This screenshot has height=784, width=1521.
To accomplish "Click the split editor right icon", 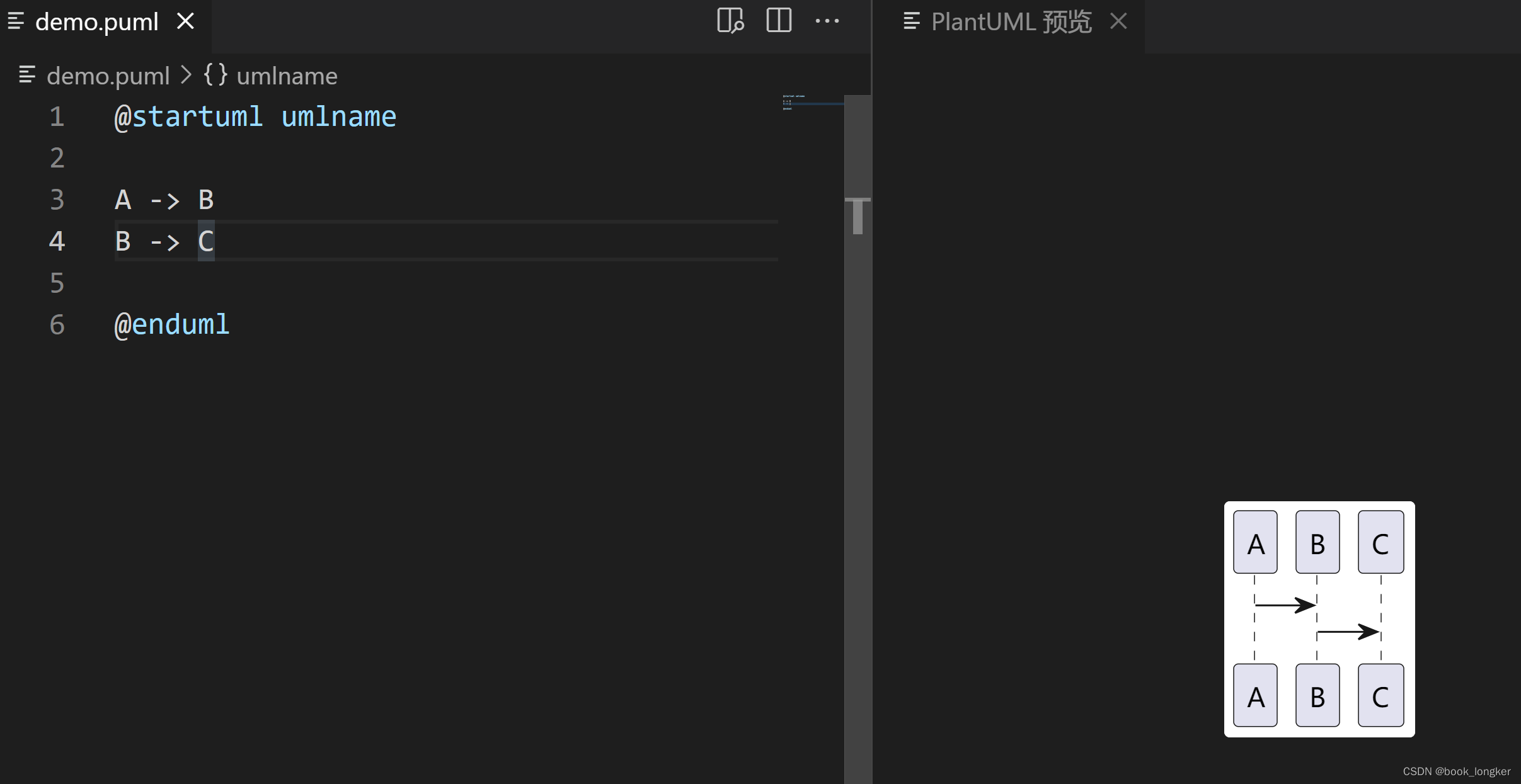I will point(778,21).
